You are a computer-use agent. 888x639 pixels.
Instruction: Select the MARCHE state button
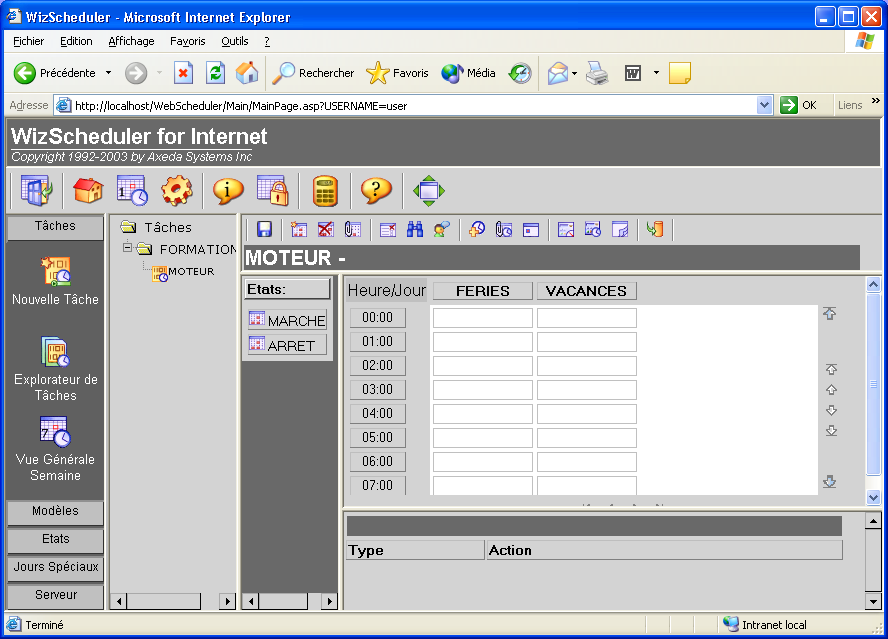287,320
